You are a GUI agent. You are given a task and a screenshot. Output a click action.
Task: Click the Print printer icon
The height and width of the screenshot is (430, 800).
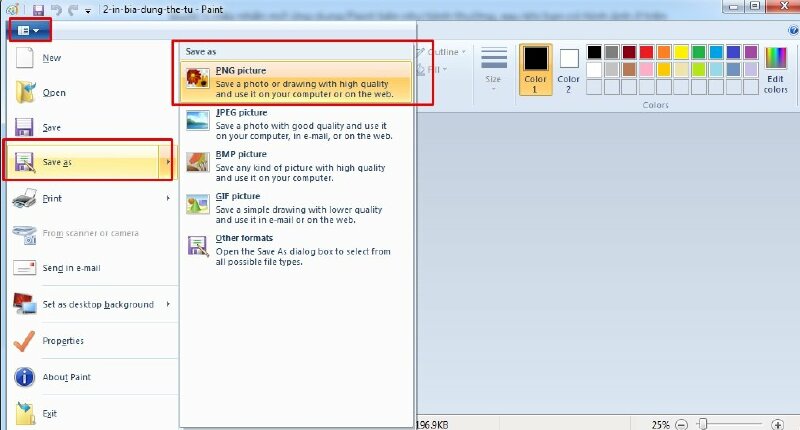(x=25, y=199)
